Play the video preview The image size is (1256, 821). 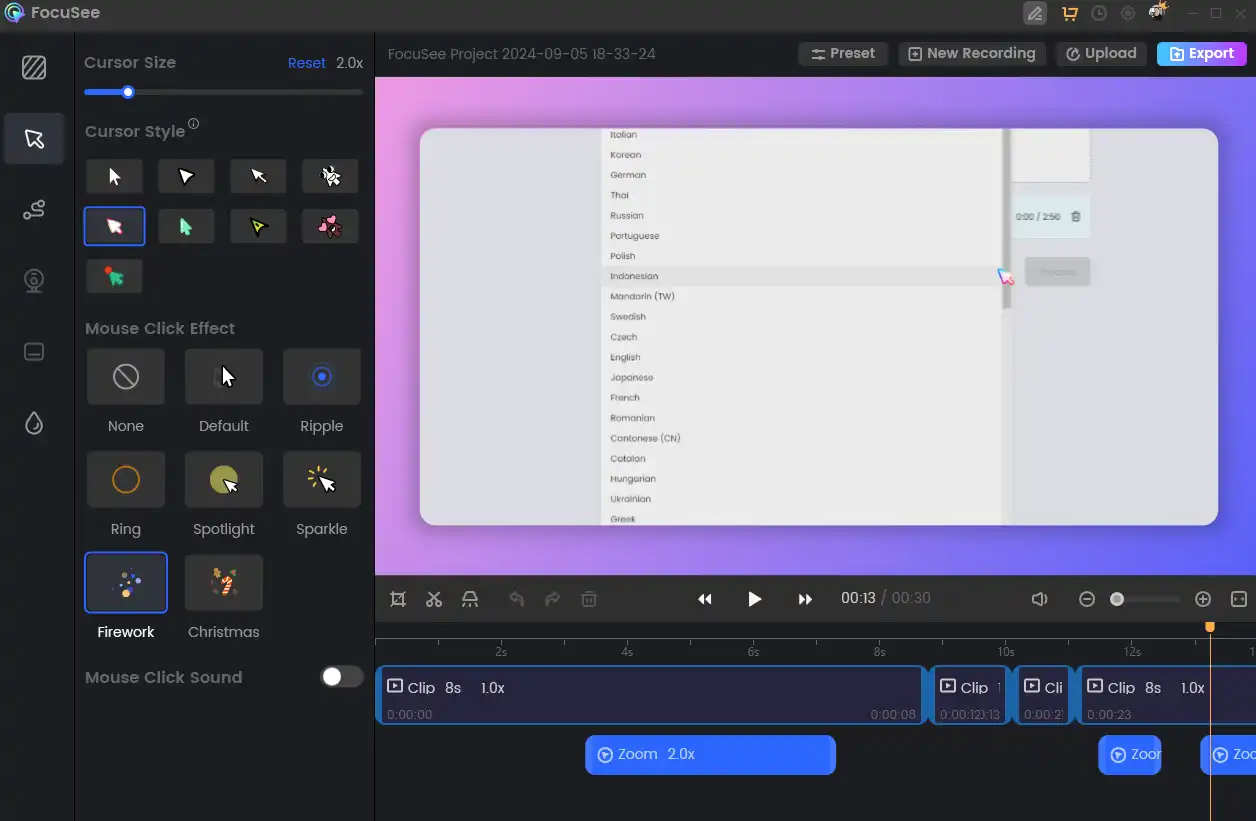(x=755, y=599)
